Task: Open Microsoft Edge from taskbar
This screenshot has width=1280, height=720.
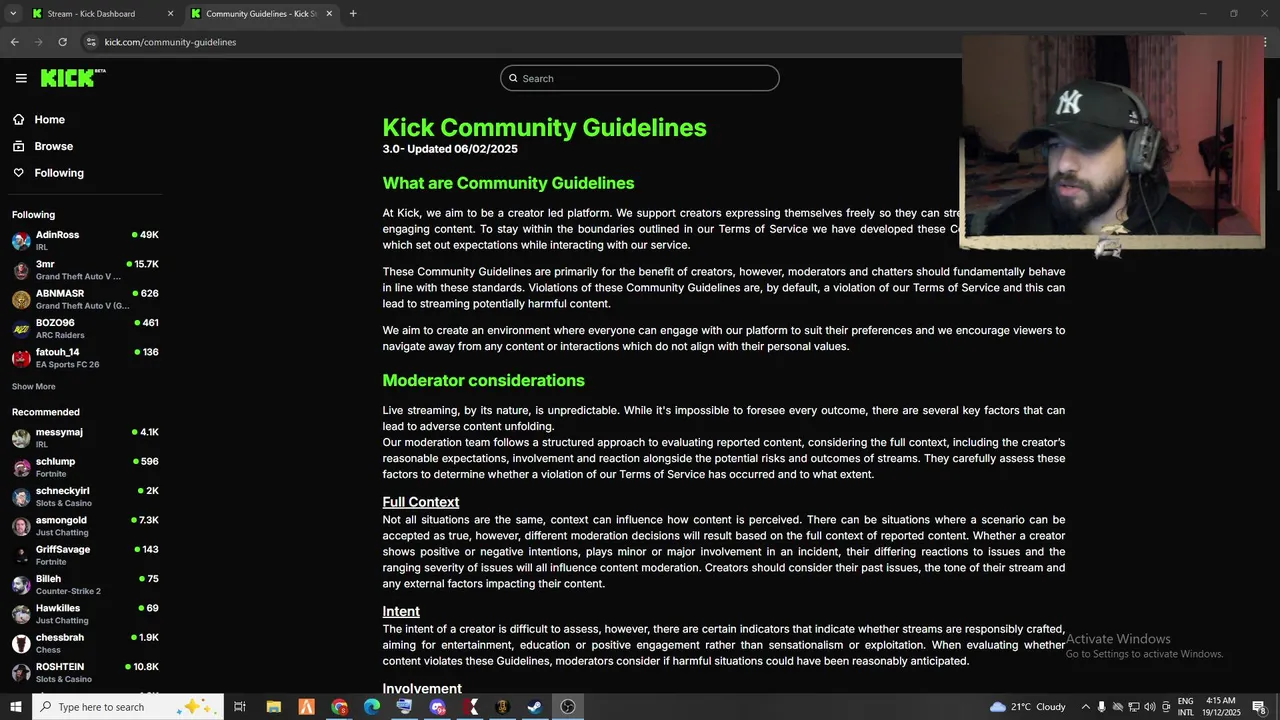Action: (372, 707)
